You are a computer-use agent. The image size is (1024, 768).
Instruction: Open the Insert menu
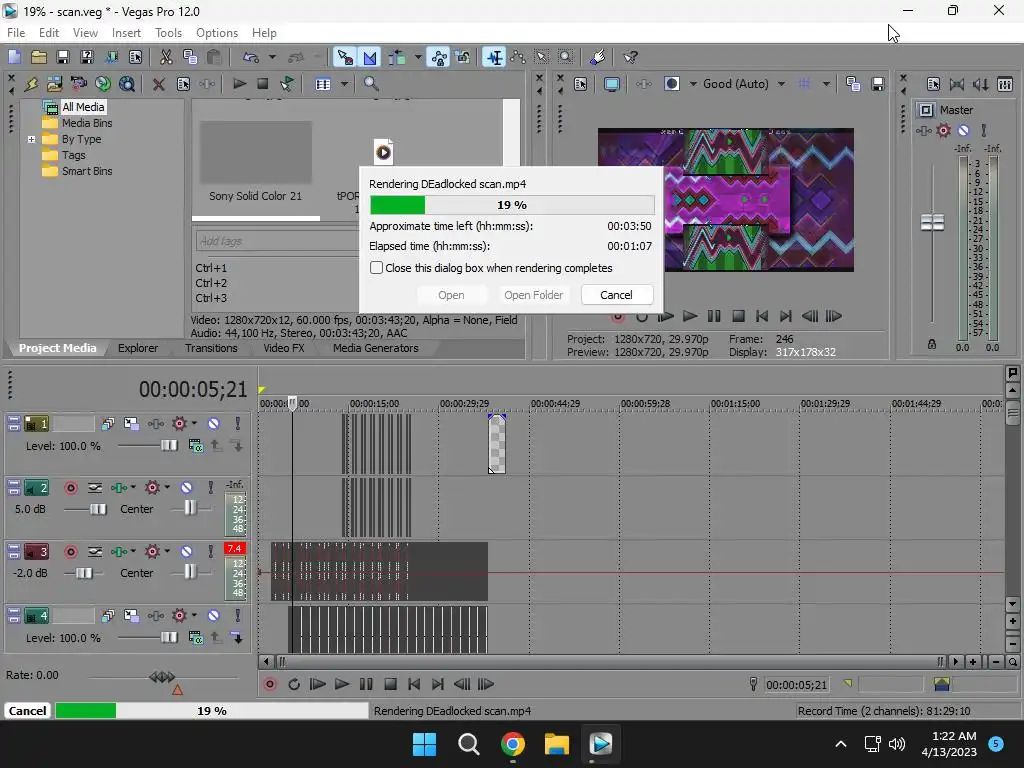tap(126, 33)
